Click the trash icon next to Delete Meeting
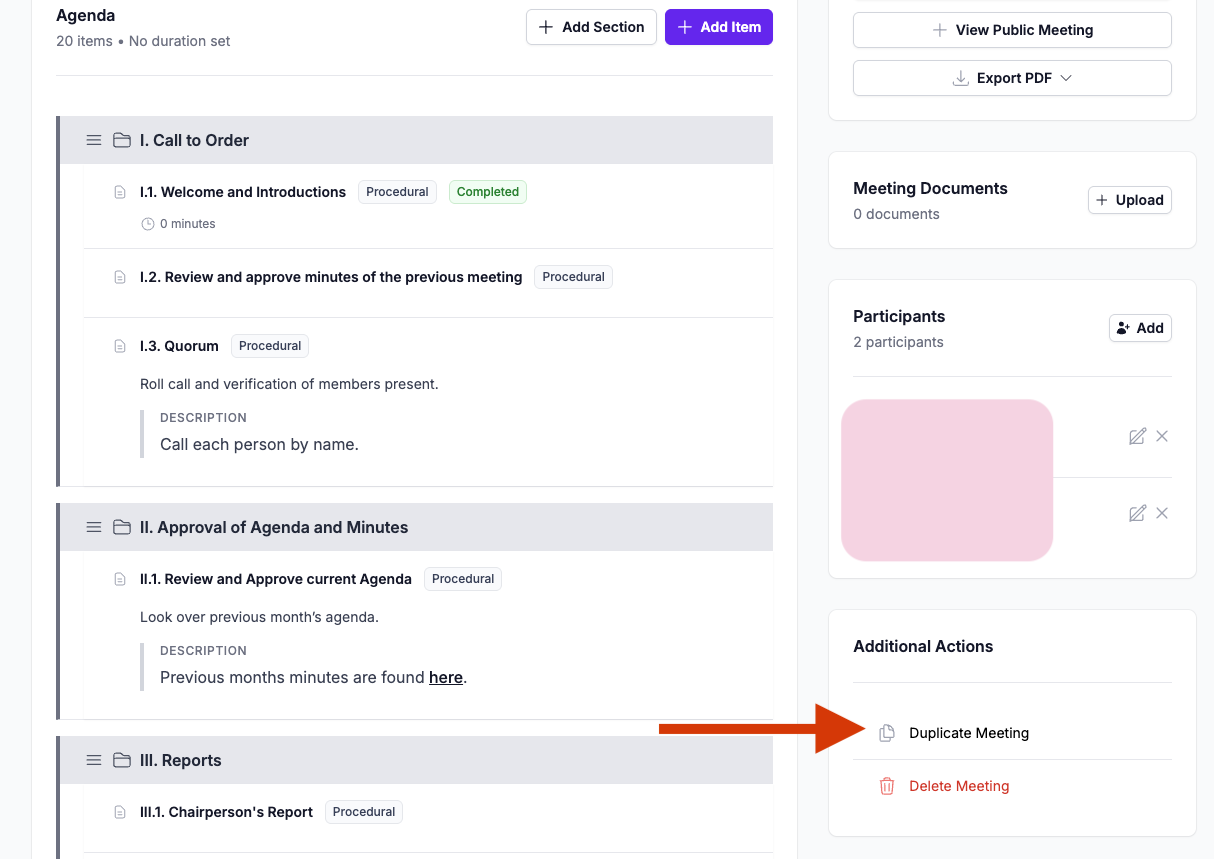This screenshot has width=1214, height=859. 887,786
